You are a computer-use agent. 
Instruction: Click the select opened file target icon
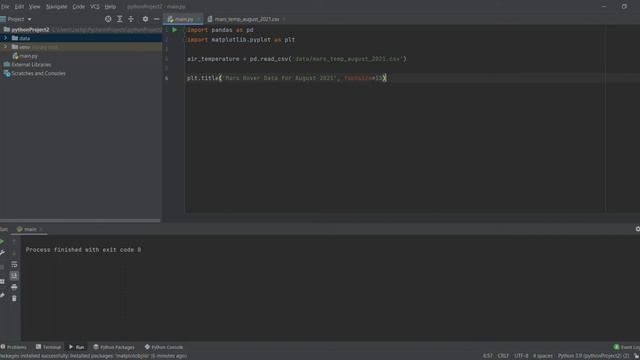pyautogui.click(x=108, y=19)
